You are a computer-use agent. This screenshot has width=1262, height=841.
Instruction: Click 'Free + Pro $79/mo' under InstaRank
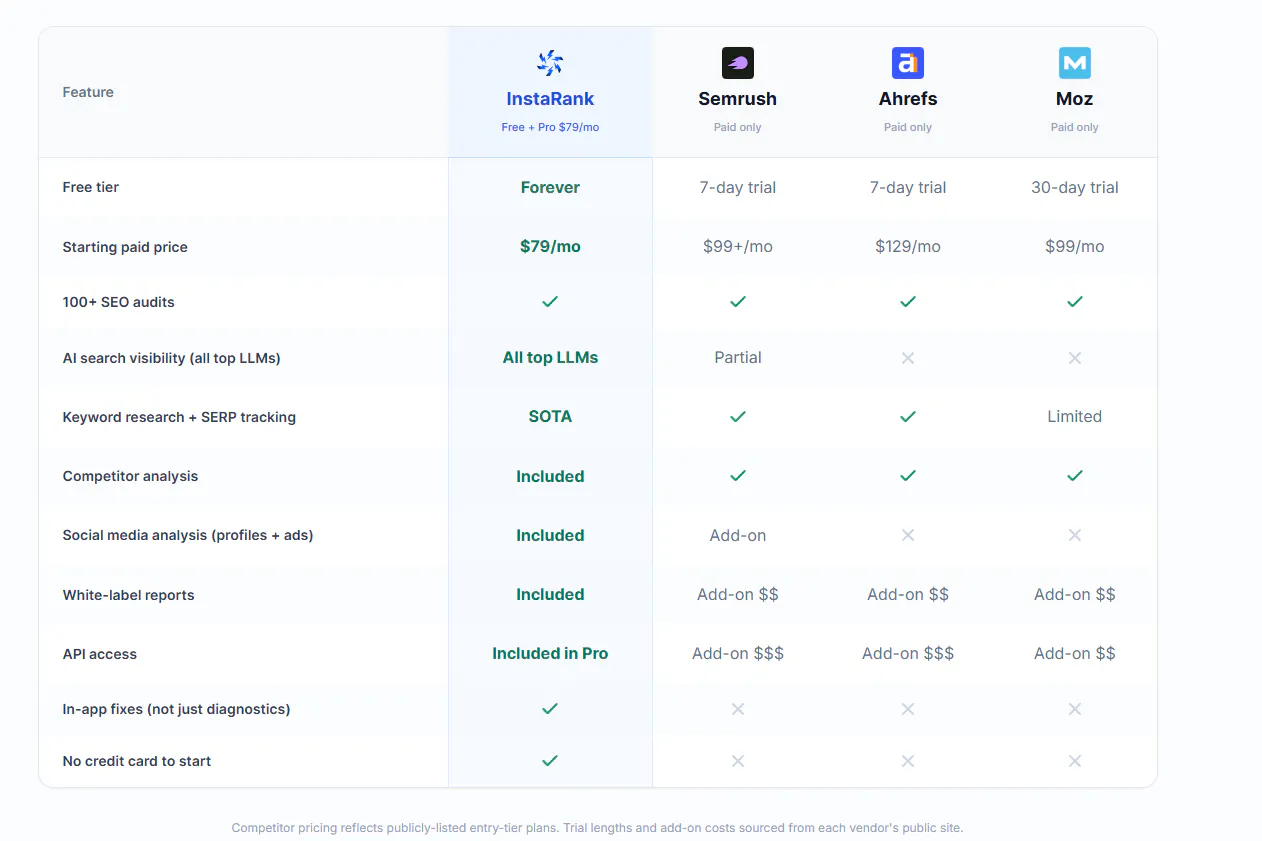coord(550,127)
